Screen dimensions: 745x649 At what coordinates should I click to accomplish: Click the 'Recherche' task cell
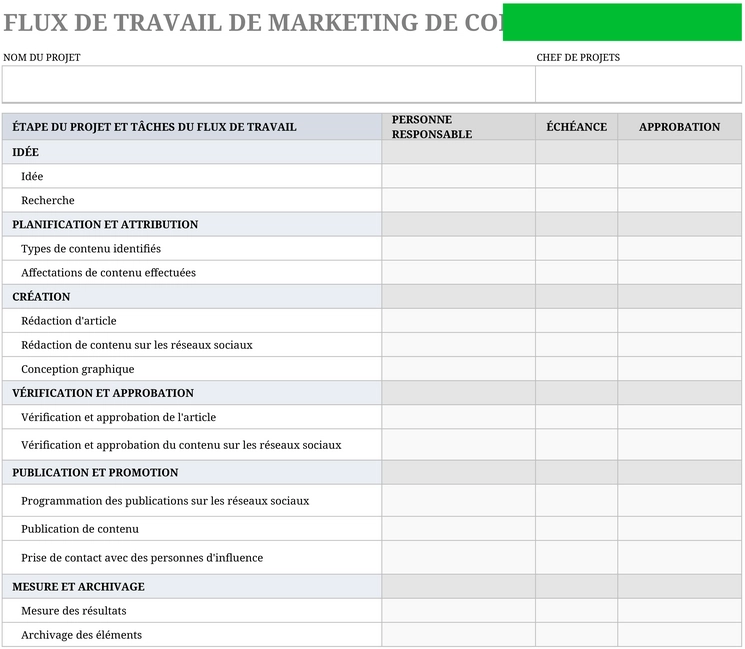coord(192,200)
